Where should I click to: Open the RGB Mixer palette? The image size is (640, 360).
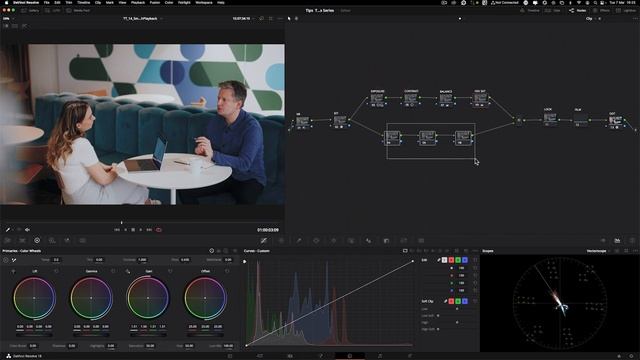pos(67,240)
